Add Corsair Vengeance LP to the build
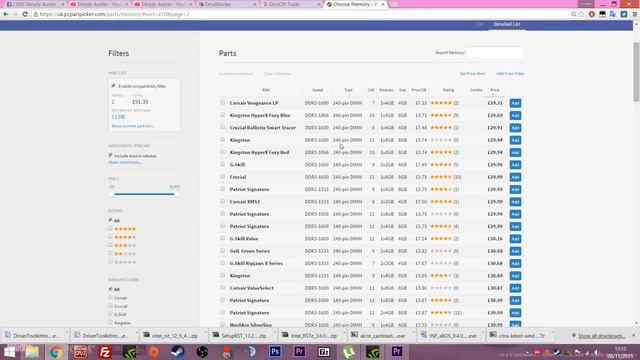640x360 pixels. [515, 103]
